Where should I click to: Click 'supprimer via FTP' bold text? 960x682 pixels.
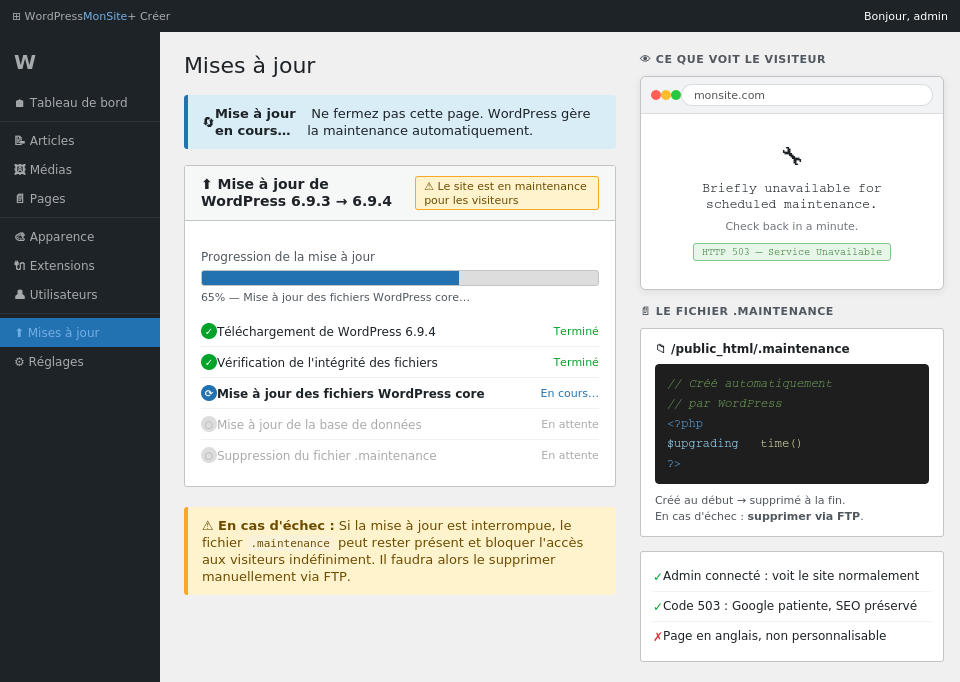tap(803, 516)
